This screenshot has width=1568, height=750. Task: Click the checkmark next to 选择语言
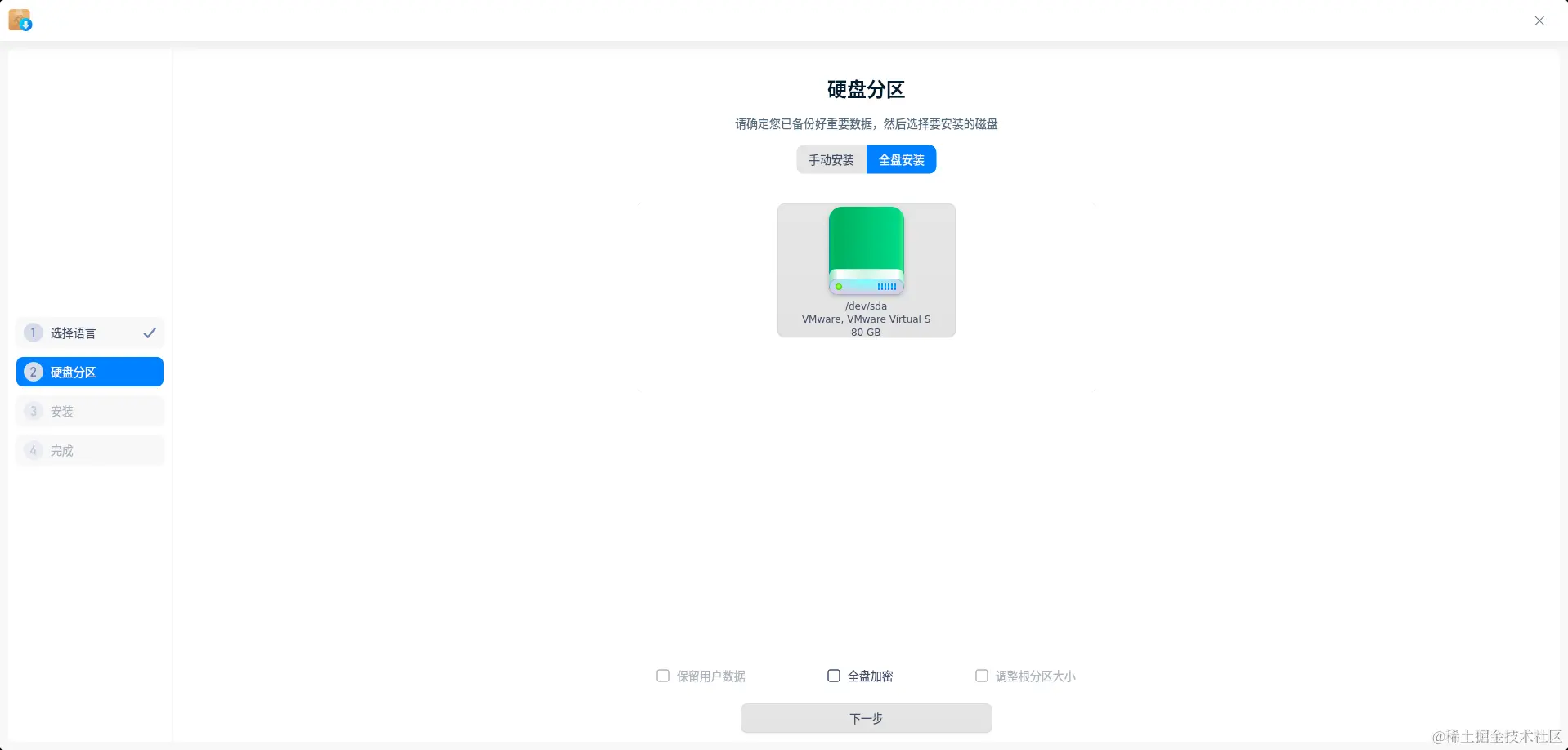click(x=150, y=333)
